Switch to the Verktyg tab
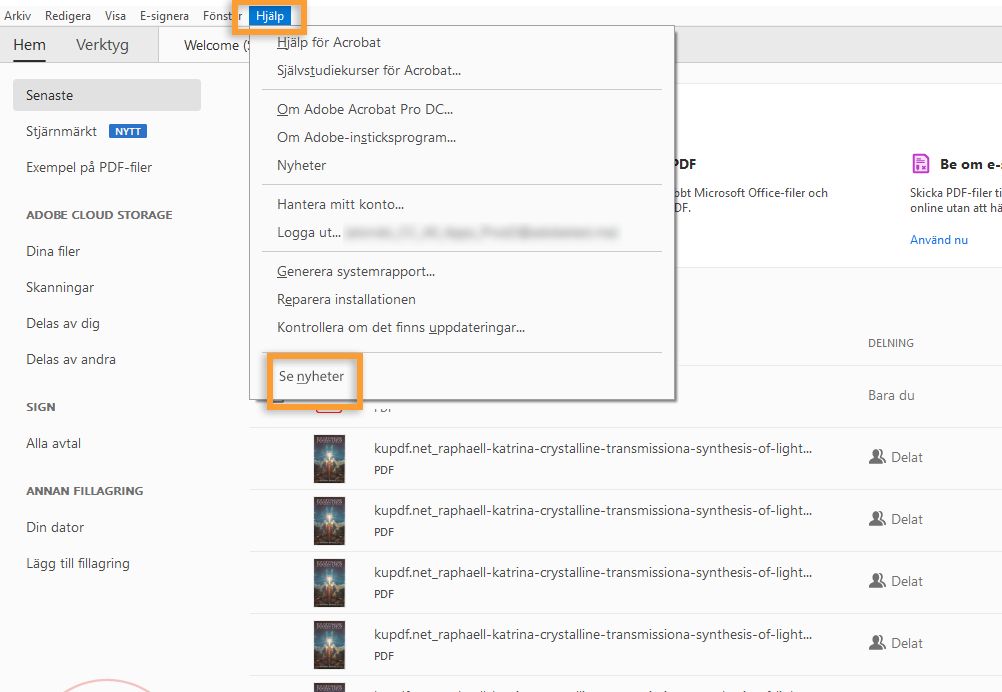Image resolution: width=1002 pixels, height=692 pixels. [x=102, y=45]
